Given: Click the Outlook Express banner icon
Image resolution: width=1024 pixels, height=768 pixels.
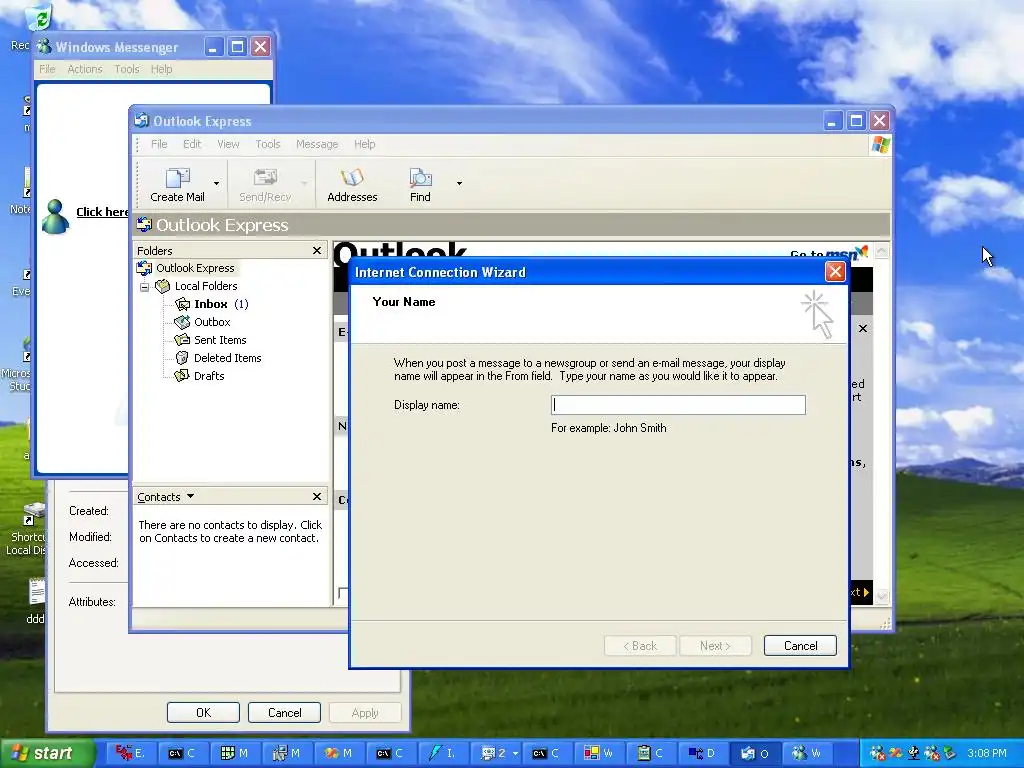Looking at the screenshot, I should (x=144, y=225).
